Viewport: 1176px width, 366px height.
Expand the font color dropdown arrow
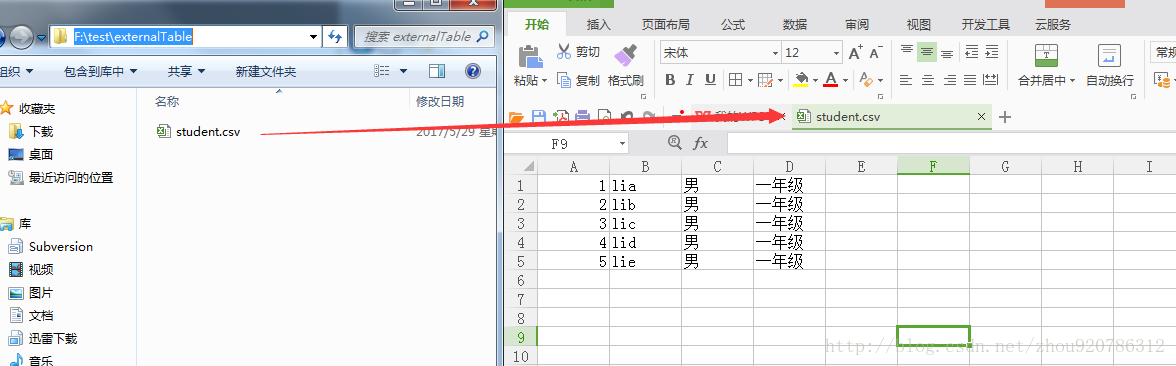click(x=844, y=80)
